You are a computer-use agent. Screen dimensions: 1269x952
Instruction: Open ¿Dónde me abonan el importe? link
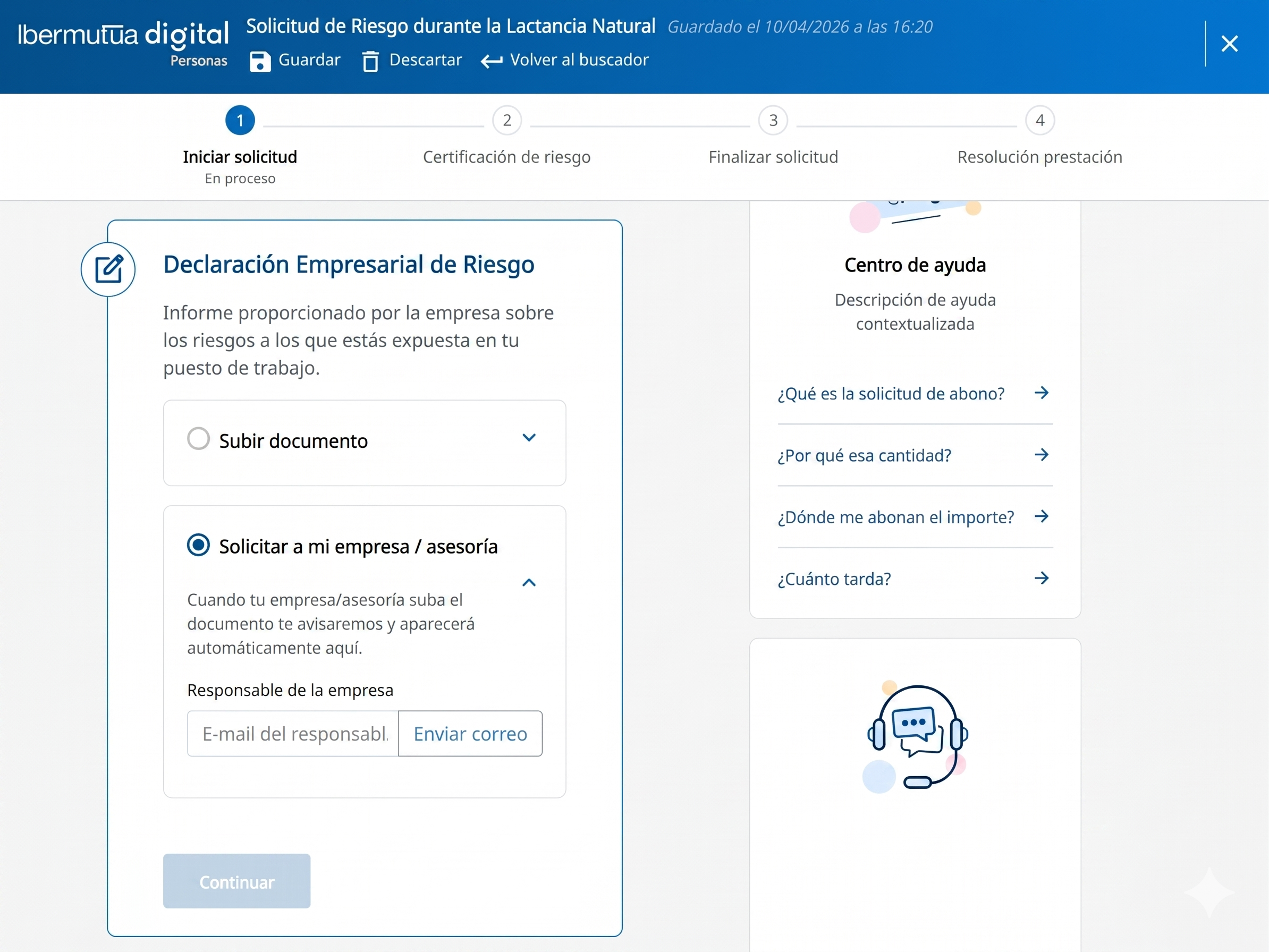click(x=895, y=517)
